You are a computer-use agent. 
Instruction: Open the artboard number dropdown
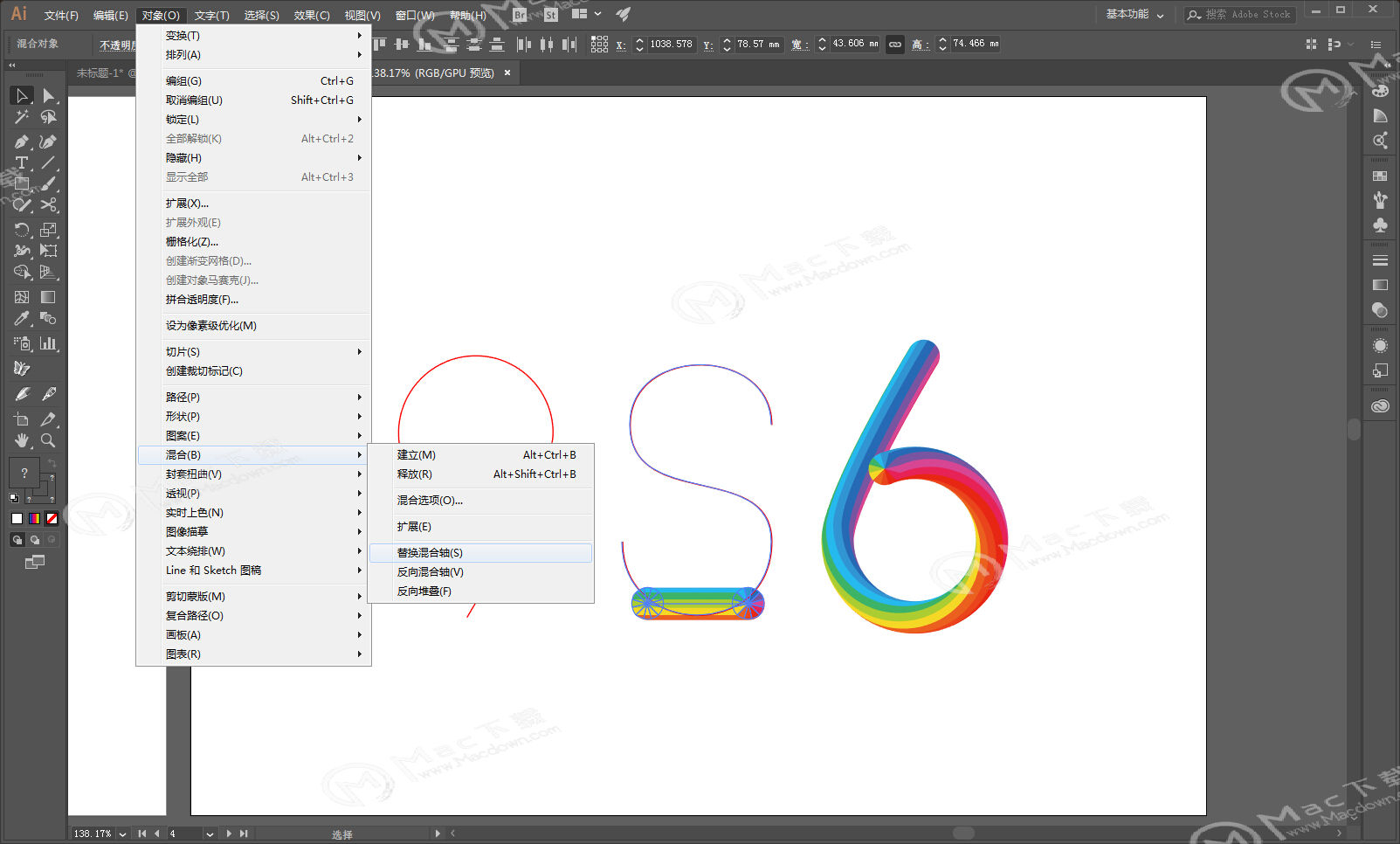(x=210, y=834)
